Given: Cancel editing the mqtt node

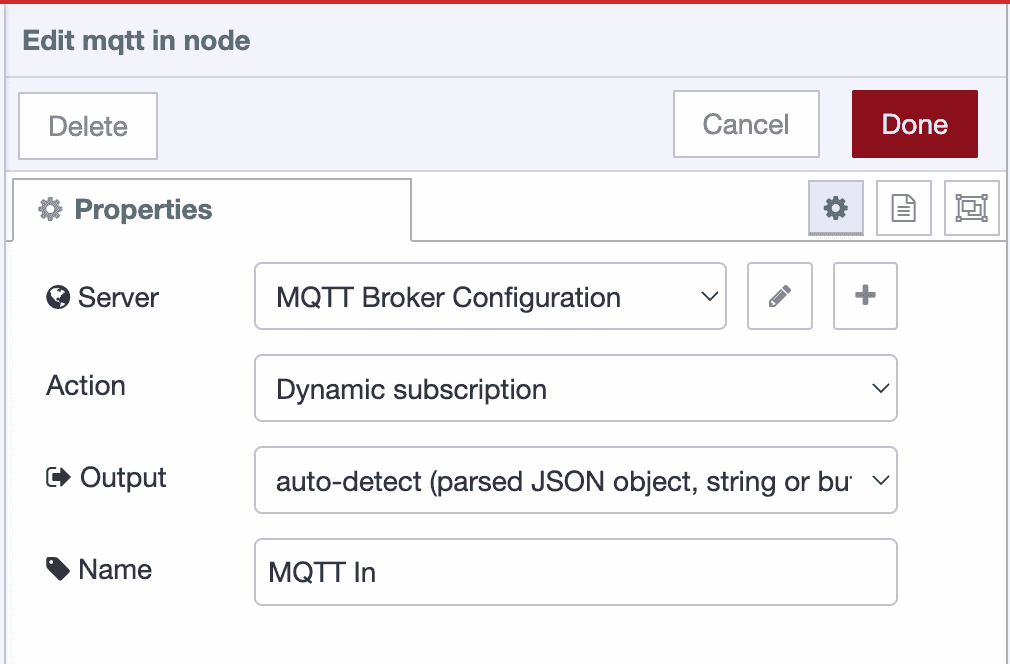Looking at the screenshot, I should pyautogui.click(x=745, y=124).
